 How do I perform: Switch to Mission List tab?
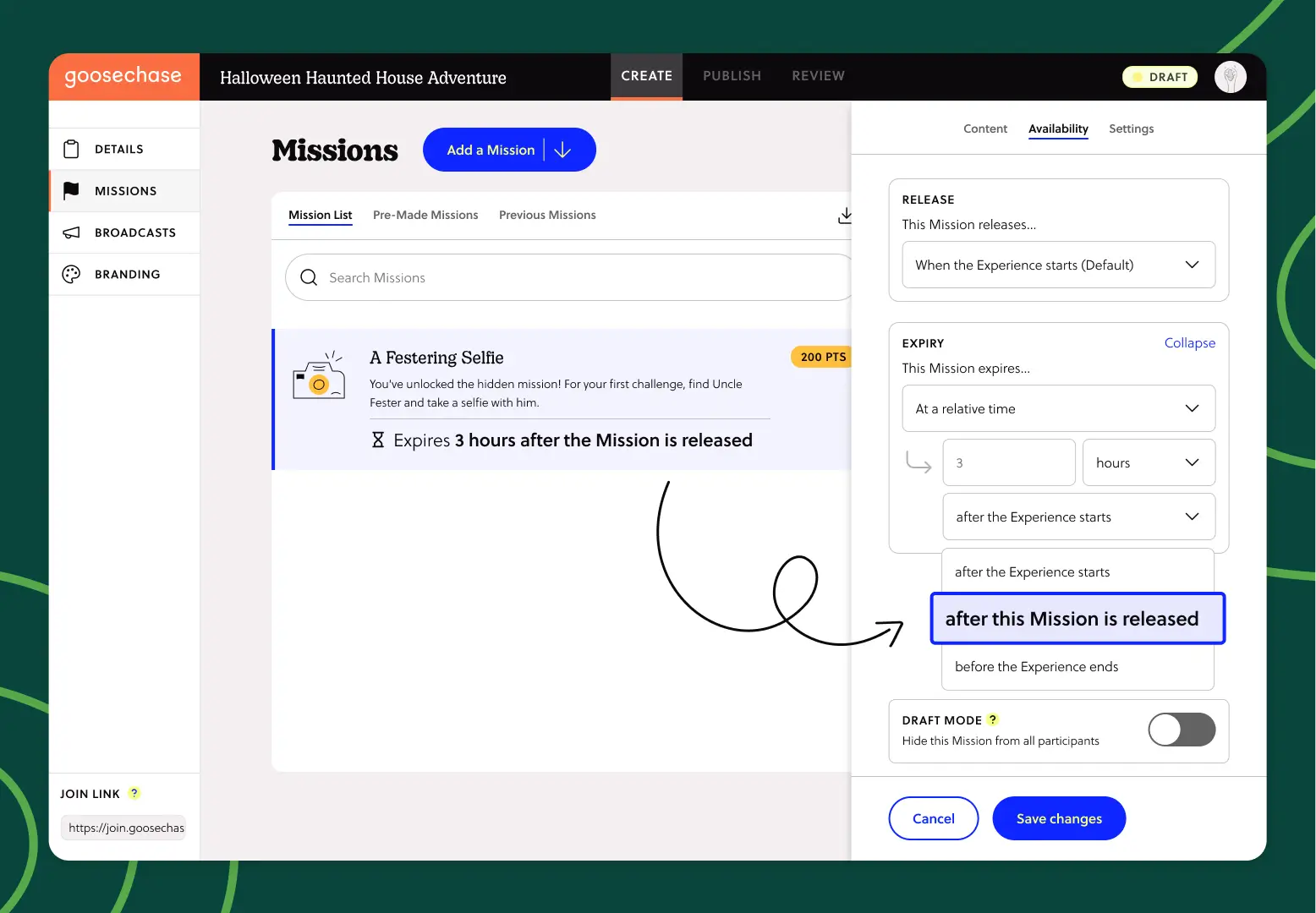click(x=320, y=215)
